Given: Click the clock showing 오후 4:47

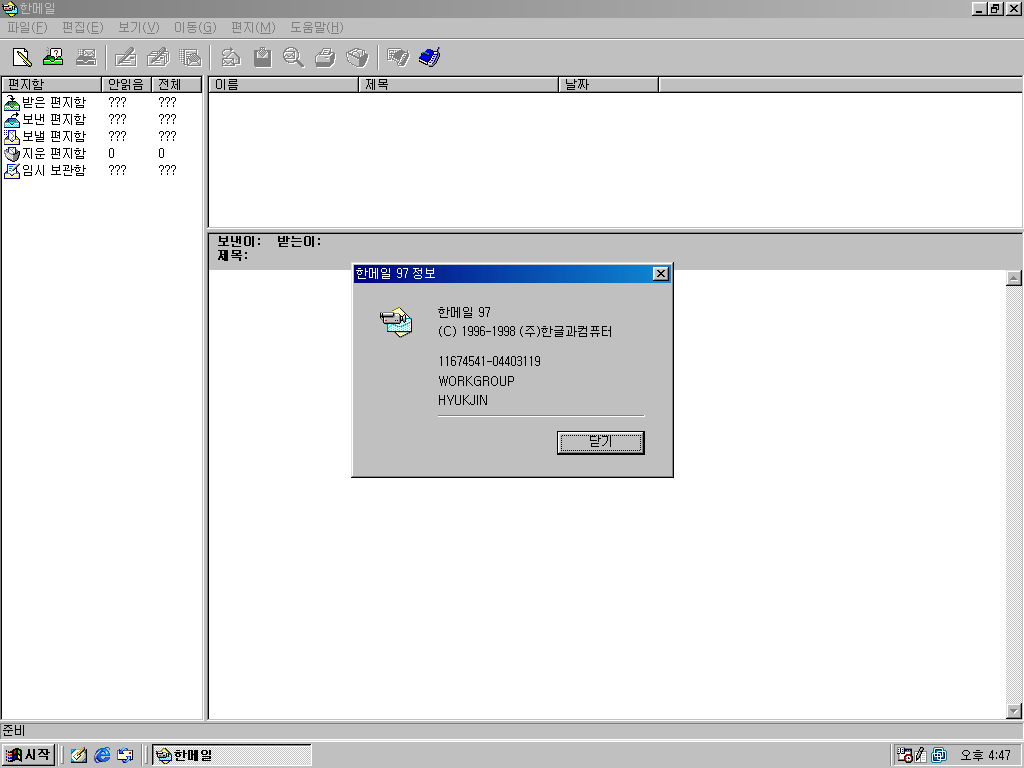Looking at the screenshot, I should (985, 755).
